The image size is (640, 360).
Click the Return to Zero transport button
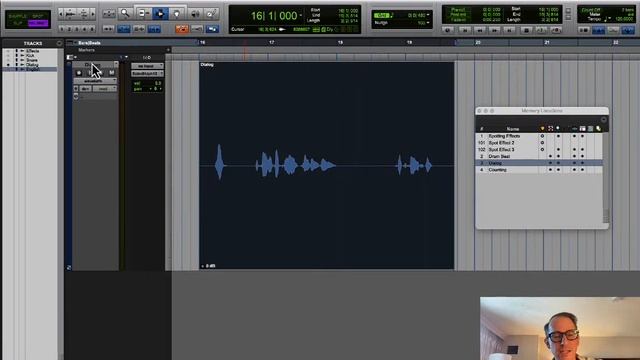(465, 30)
